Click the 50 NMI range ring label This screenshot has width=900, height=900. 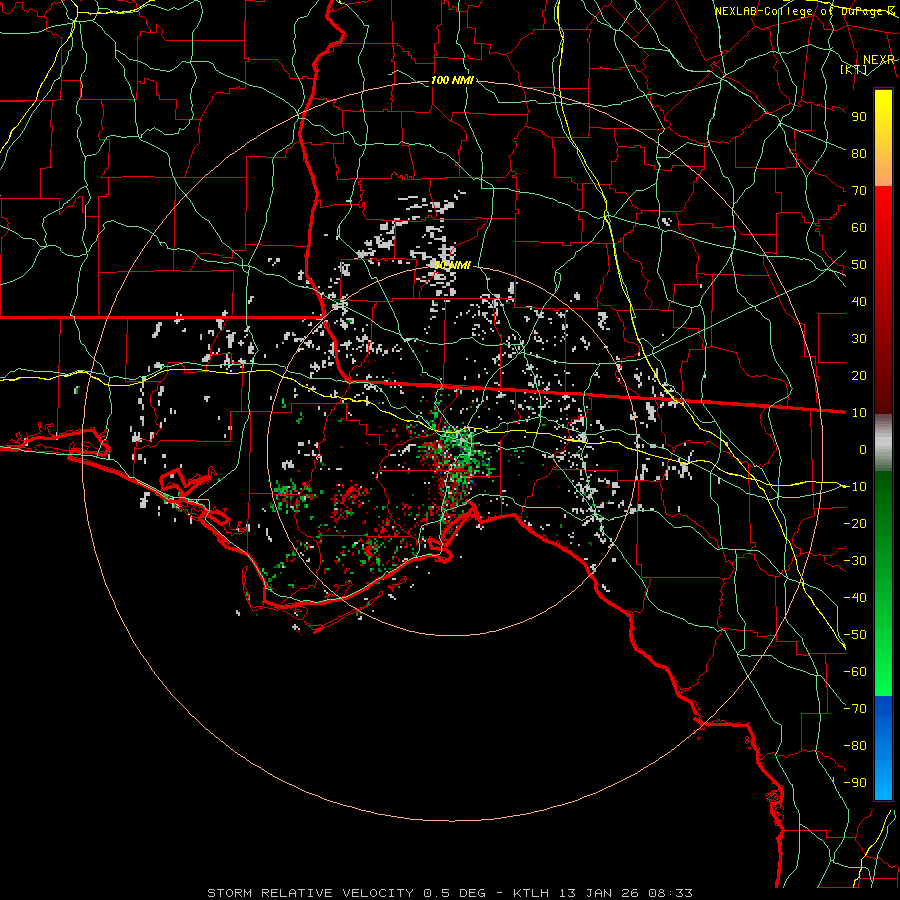[x=452, y=265]
